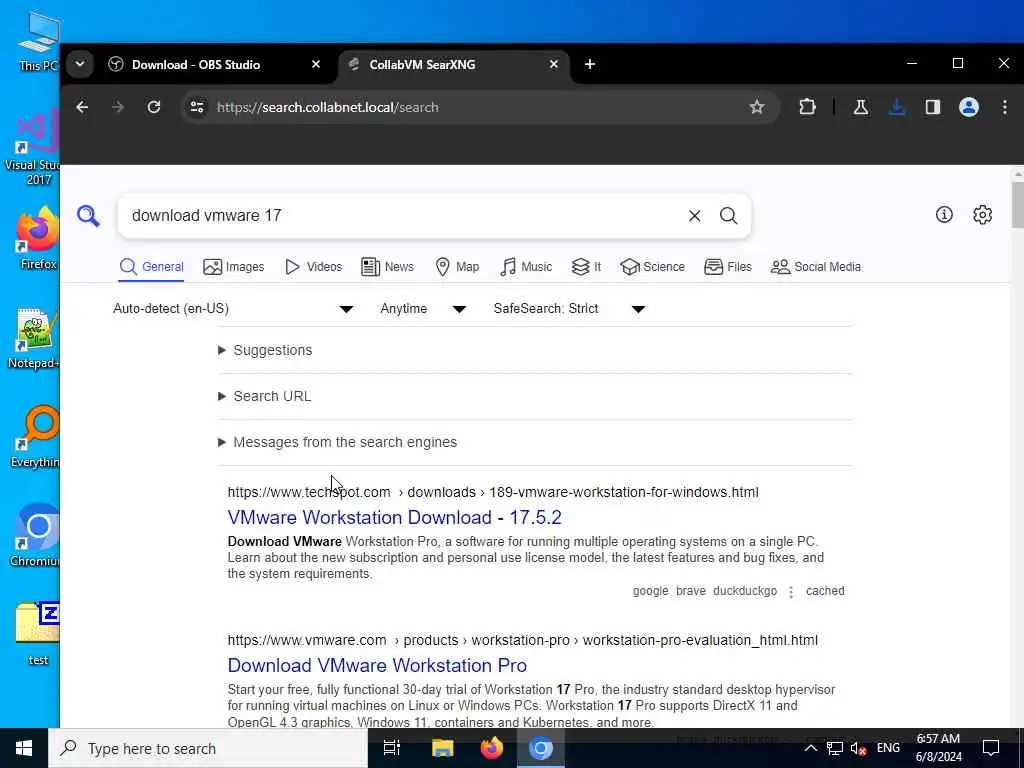Image resolution: width=1024 pixels, height=768 pixels.
Task: Click the page vertical scrollbar thumb
Action: click(x=1017, y=205)
